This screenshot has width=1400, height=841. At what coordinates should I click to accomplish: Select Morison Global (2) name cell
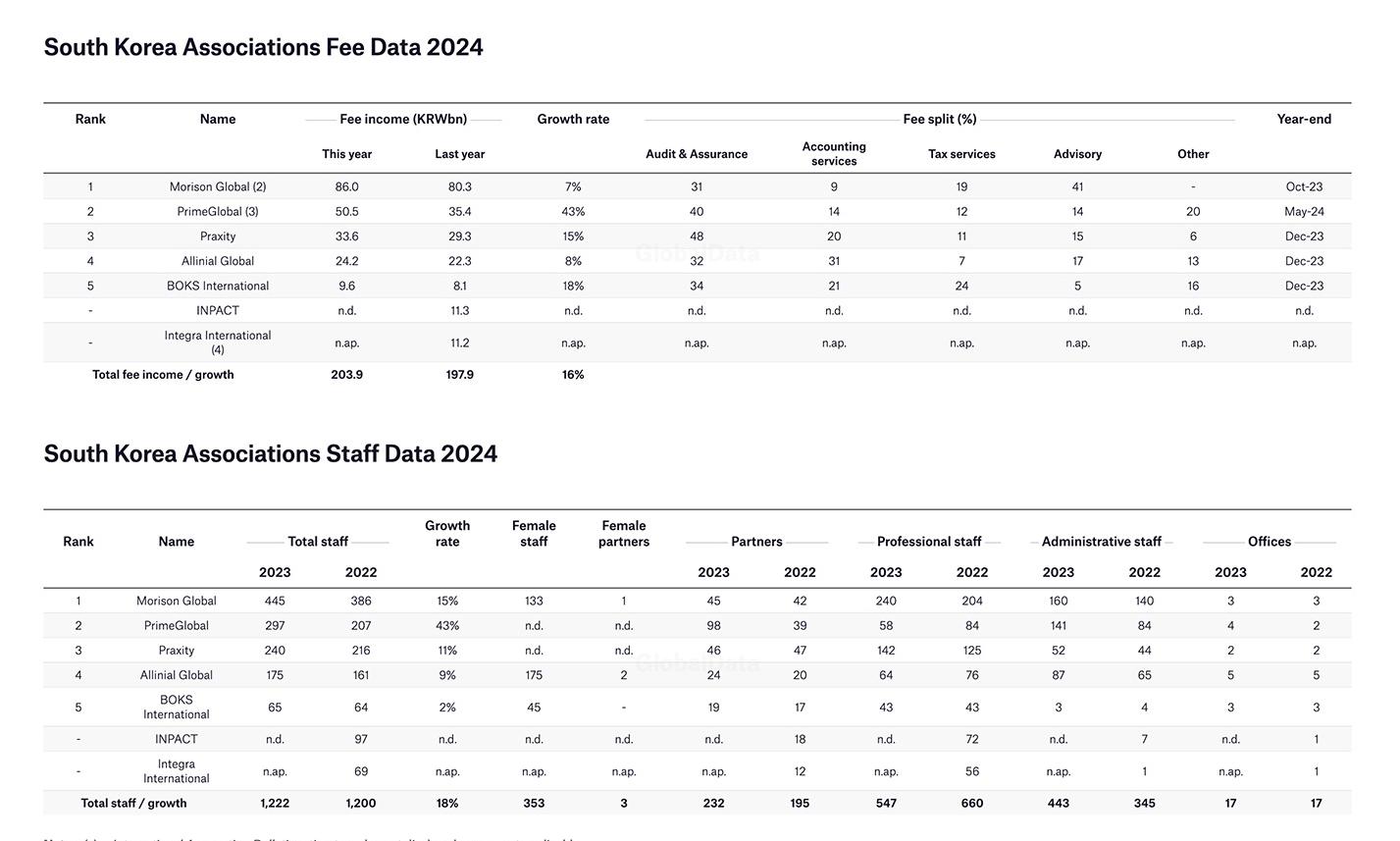[x=218, y=186]
